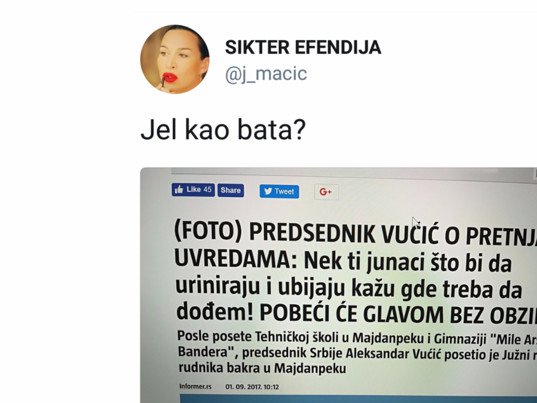Screen dimensions: 537x403
Task: Click the PREDSEDNIK VUČIĆ headline text
Action: [344, 233]
